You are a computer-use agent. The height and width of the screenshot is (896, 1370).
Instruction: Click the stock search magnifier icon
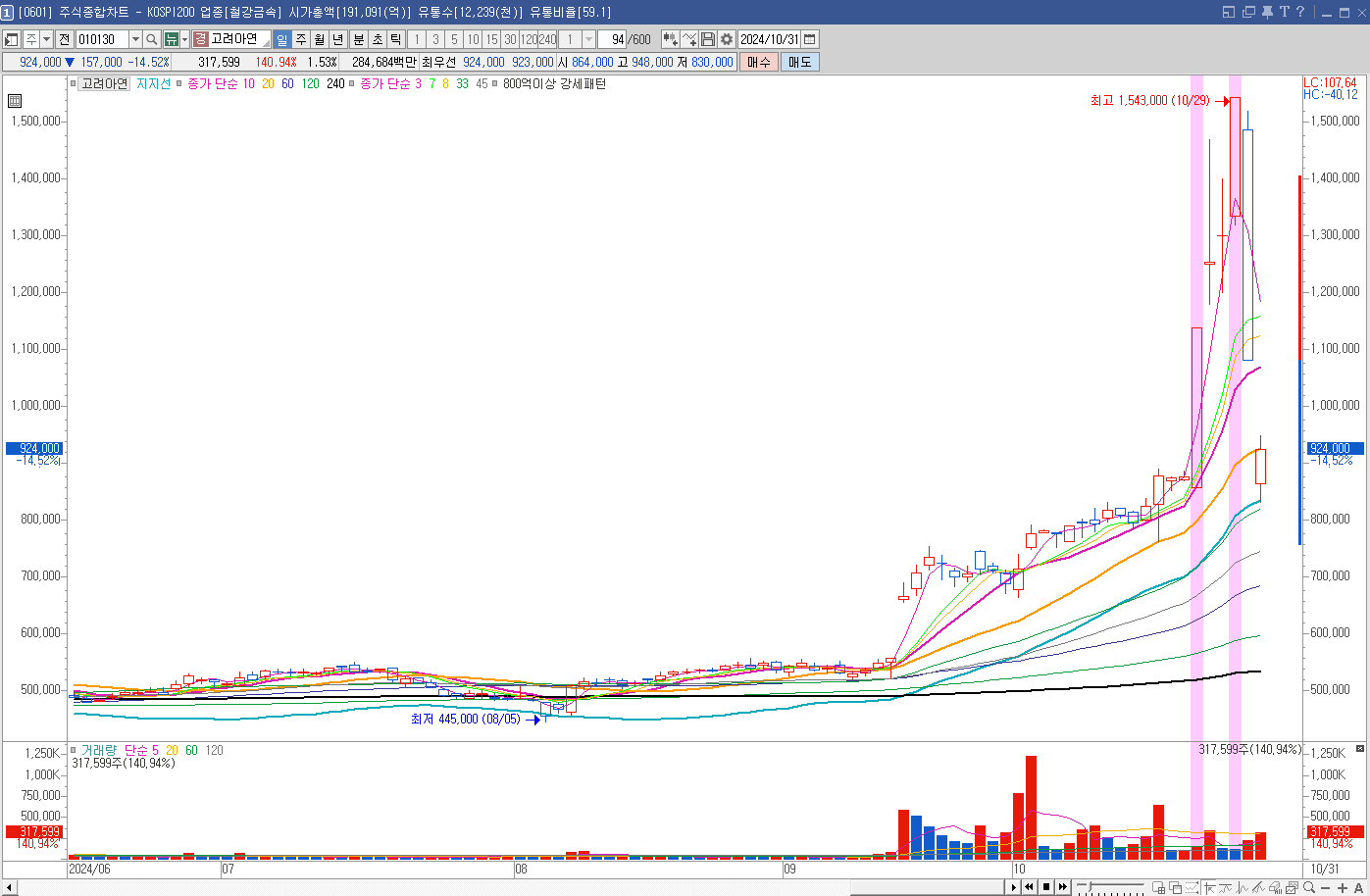152,39
